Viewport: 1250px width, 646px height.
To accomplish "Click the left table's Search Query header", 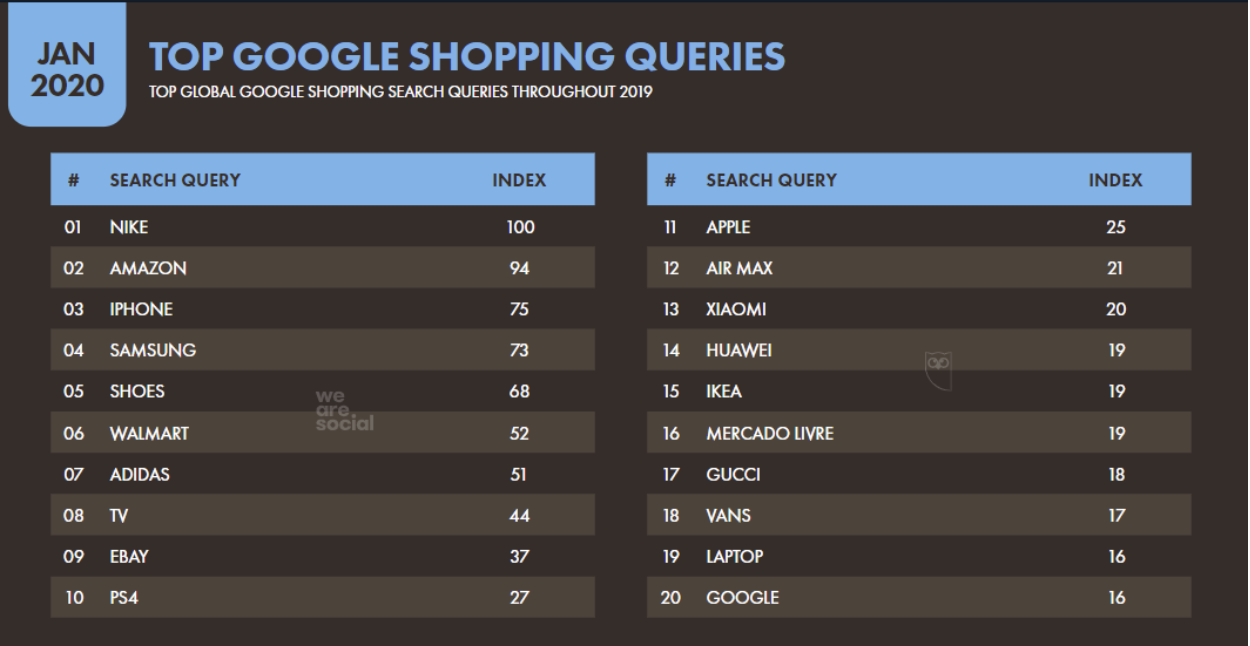I will pyautogui.click(x=175, y=181).
